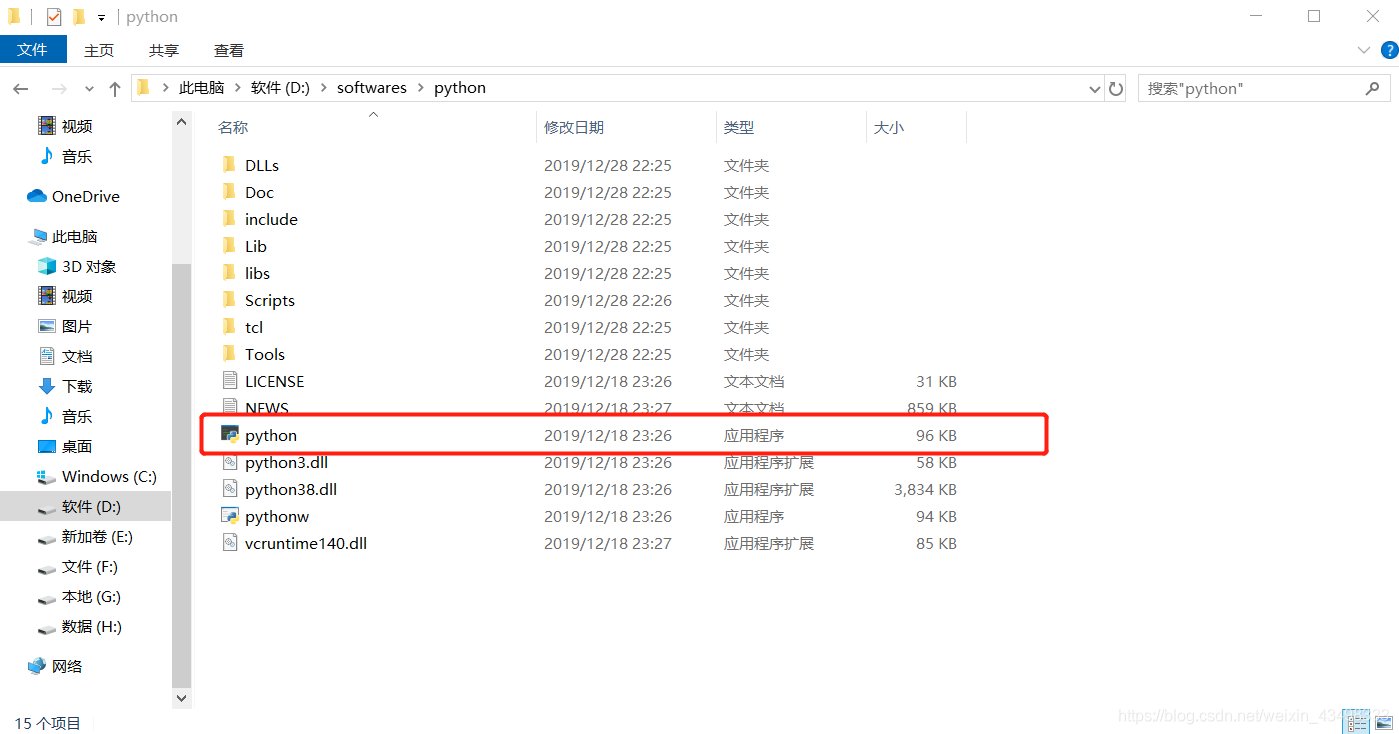Click navigation pane scrollbar up arrow

coord(181,121)
